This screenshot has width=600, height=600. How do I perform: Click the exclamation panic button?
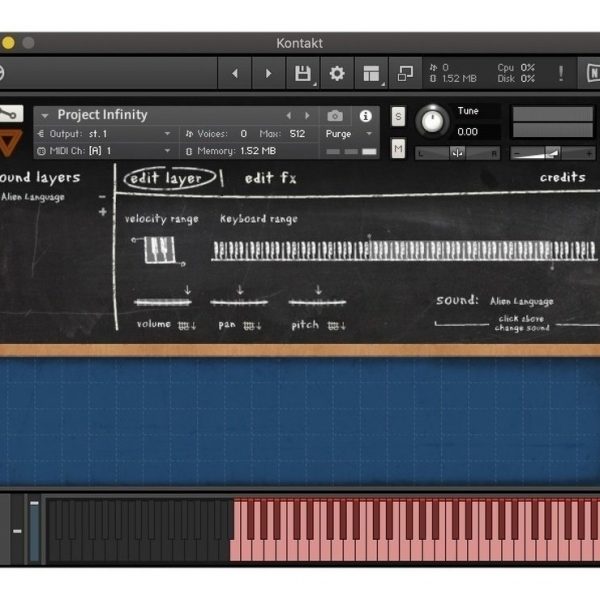click(x=561, y=73)
